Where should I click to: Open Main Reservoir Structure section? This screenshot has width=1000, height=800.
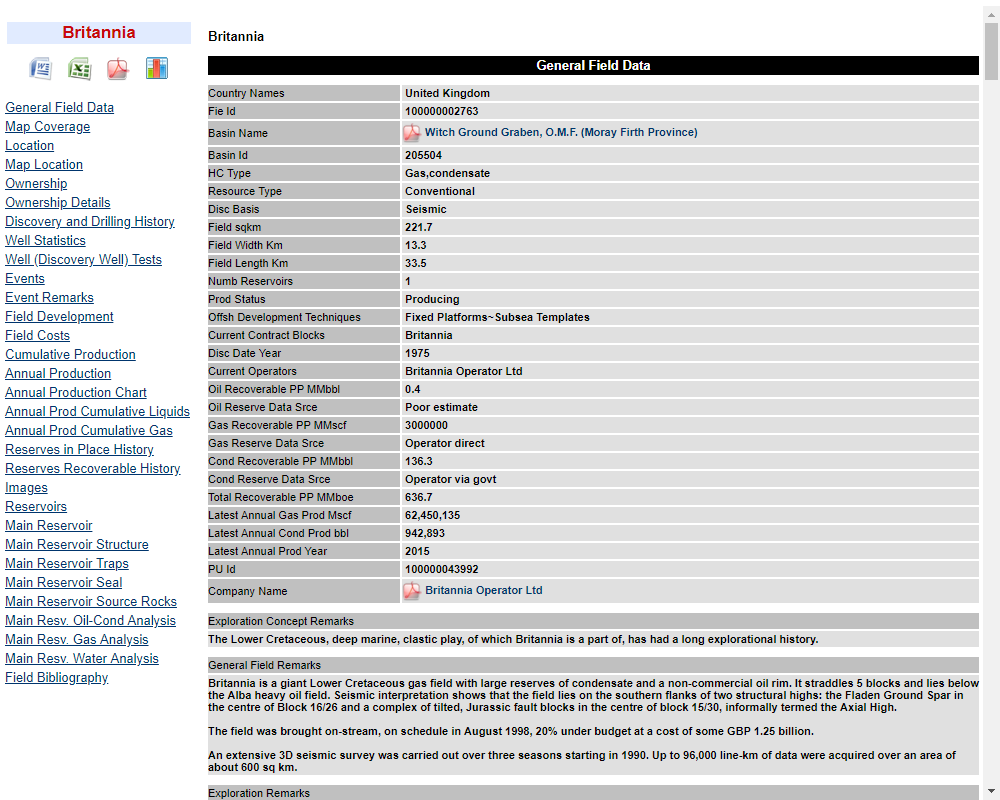[77, 545]
